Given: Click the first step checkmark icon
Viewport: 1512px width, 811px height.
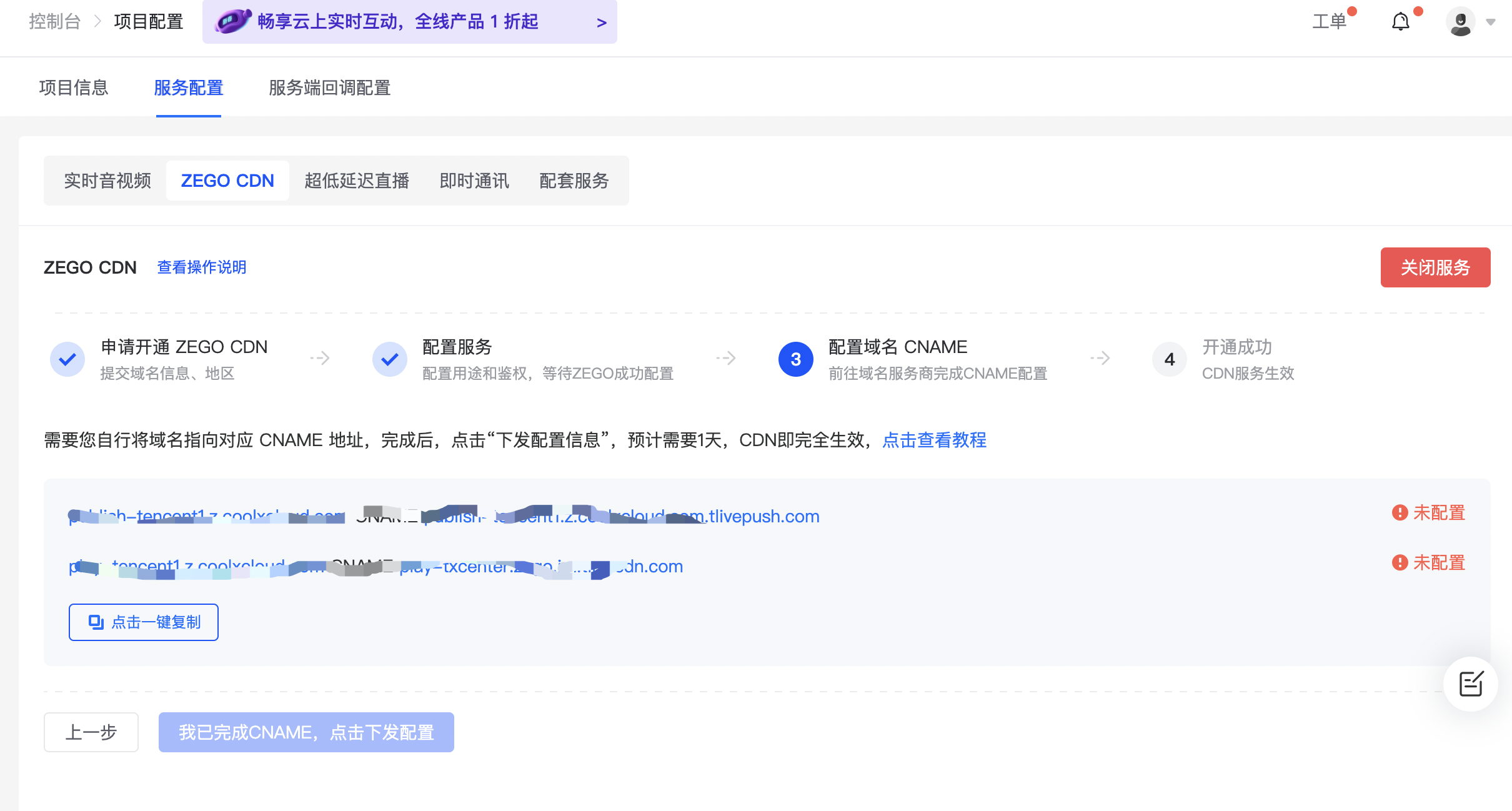Looking at the screenshot, I should (x=67, y=359).
